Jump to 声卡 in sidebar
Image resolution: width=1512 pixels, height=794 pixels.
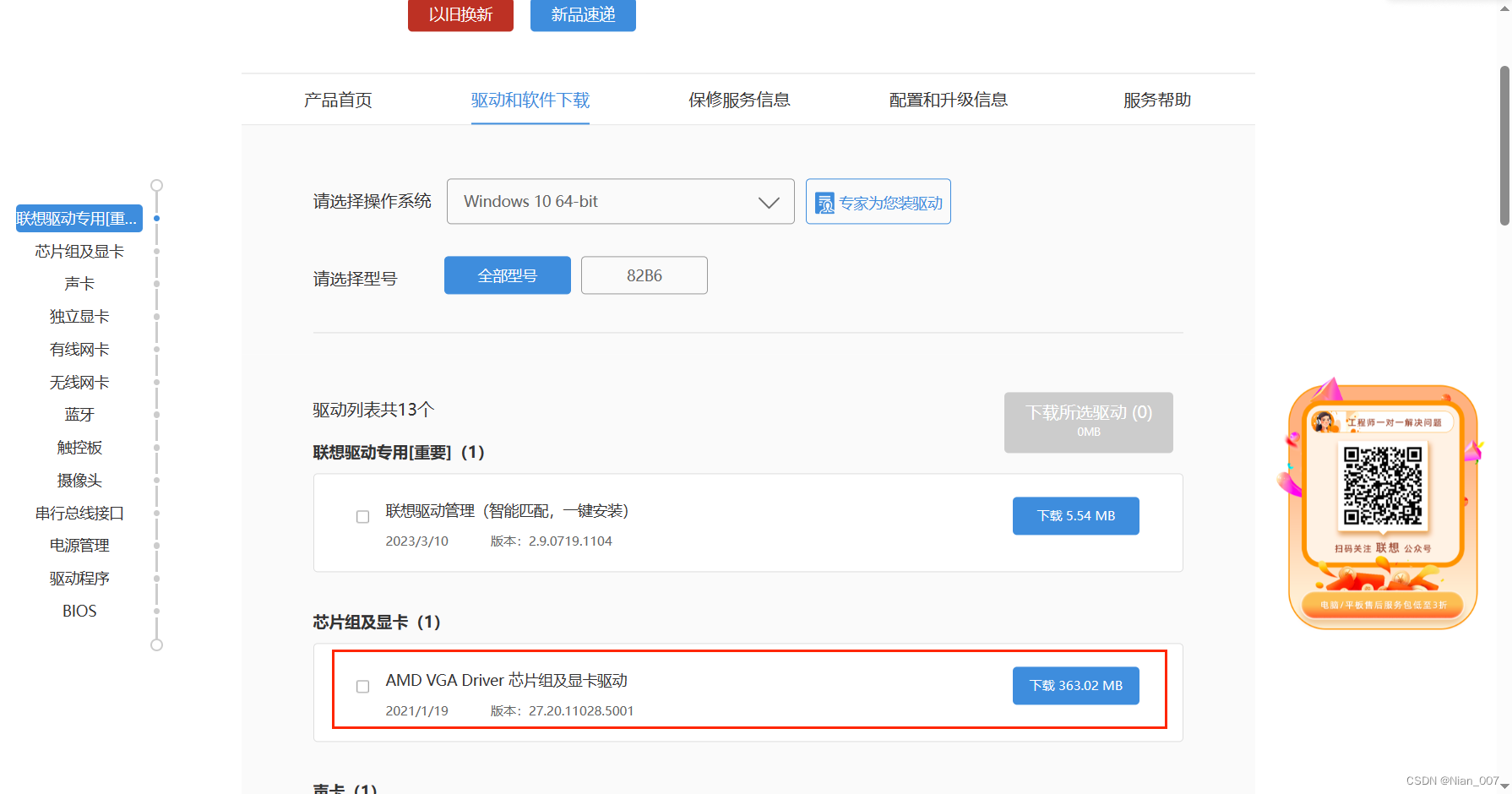coord(79,284)
